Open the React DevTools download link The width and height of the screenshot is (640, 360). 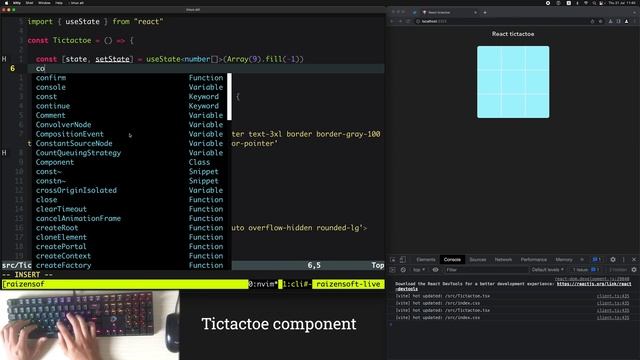pos(593,283)
